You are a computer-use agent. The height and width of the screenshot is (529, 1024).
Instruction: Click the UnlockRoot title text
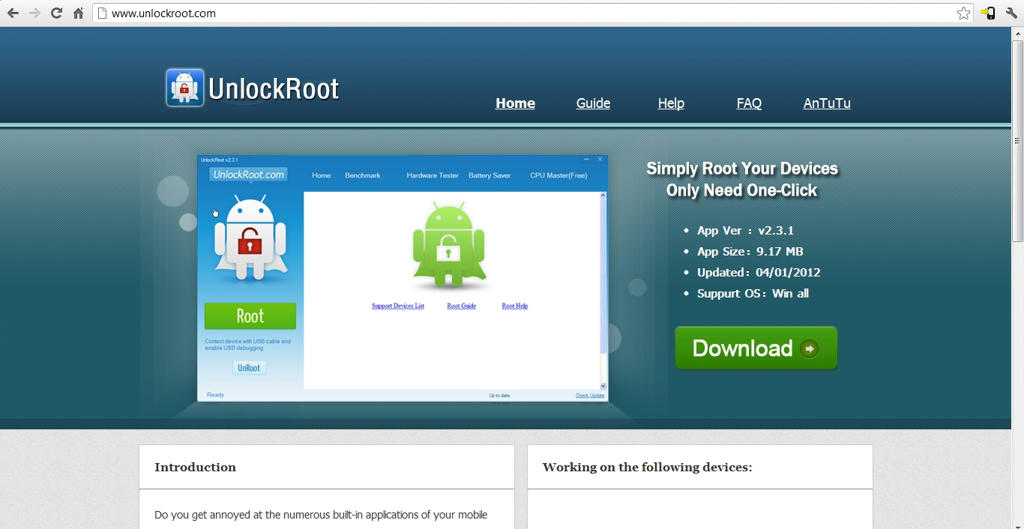click(x=274, y=89)
